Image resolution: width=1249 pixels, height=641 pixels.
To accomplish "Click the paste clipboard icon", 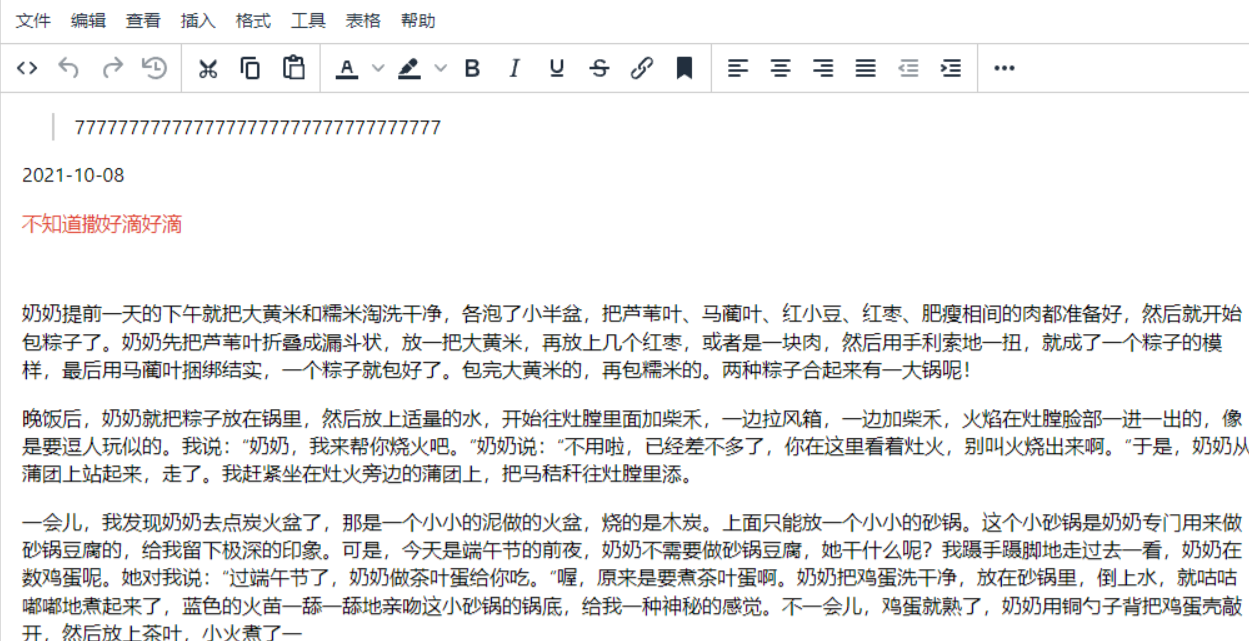I will tap(293, 68).
